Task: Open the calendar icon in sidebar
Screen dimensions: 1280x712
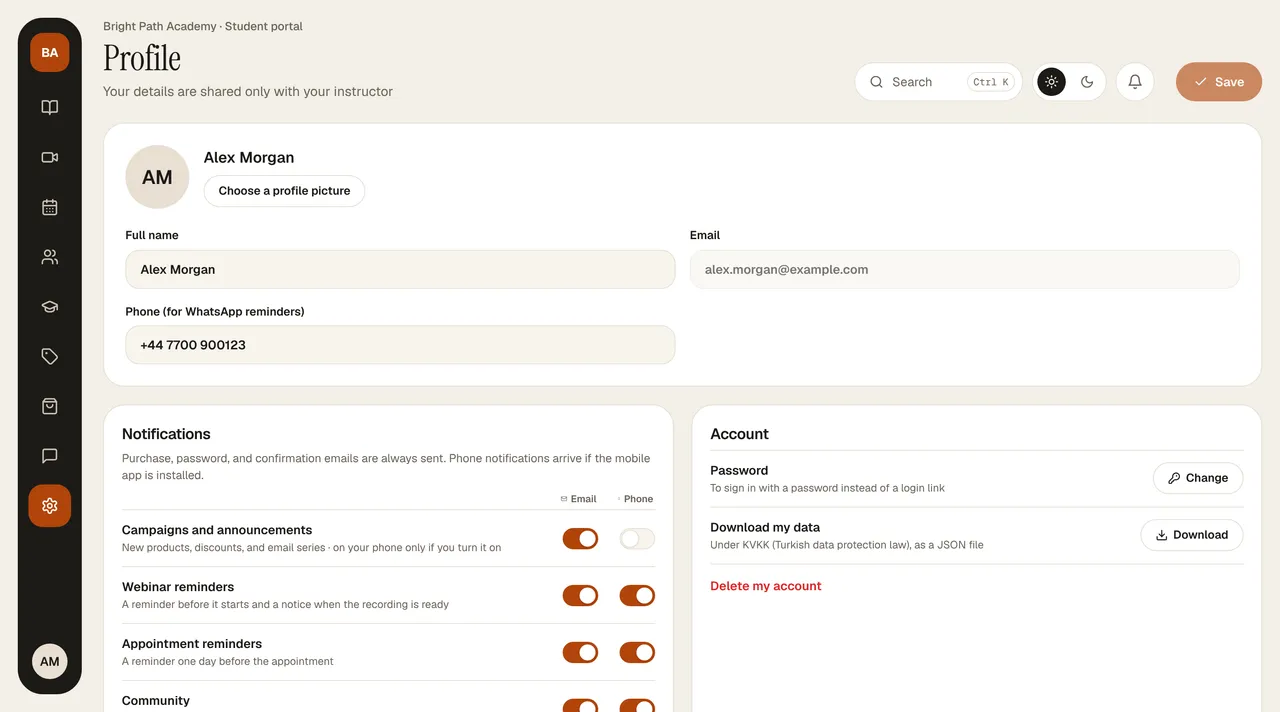Action: (49, 207)
